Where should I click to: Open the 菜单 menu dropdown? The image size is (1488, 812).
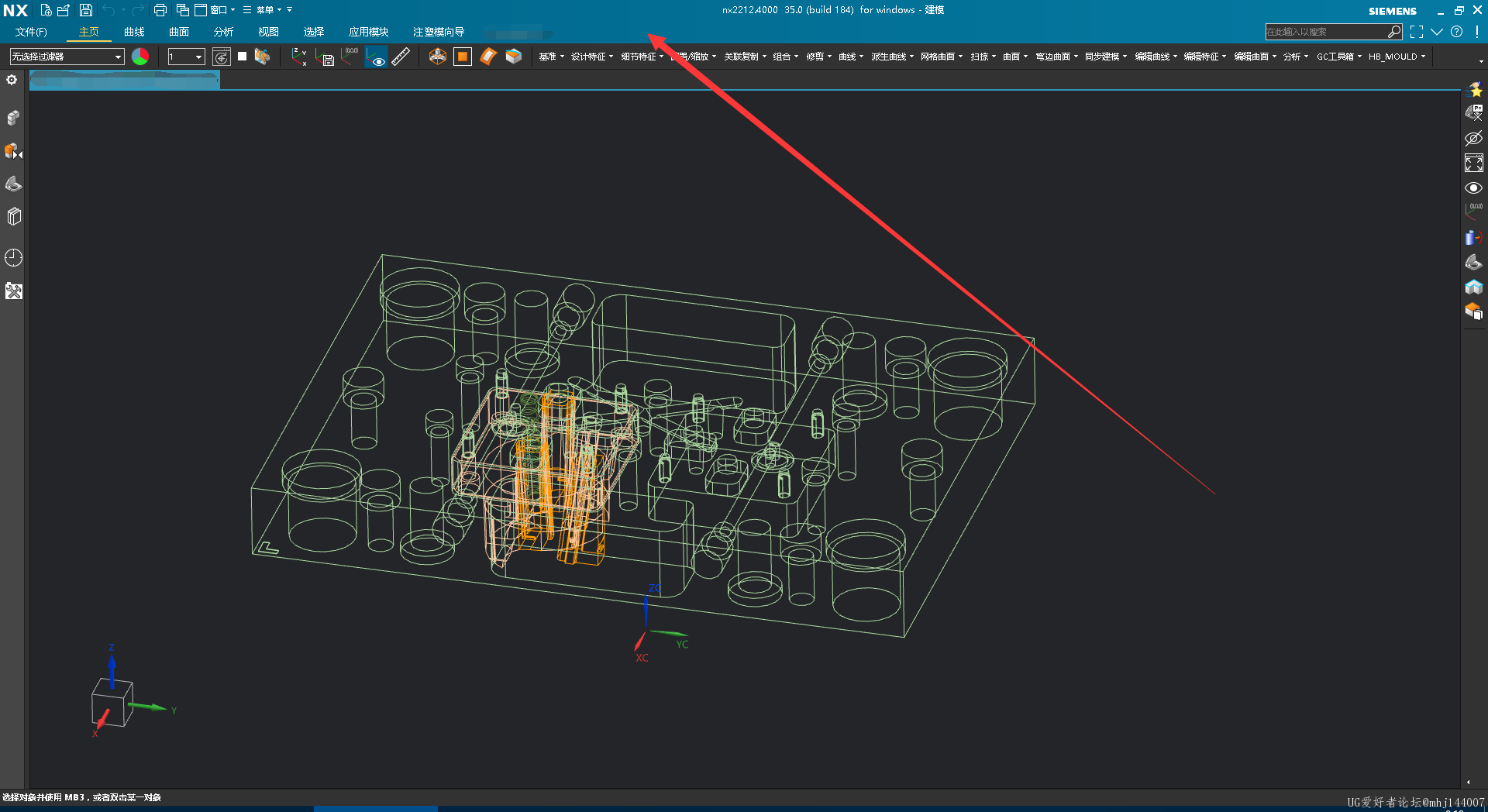coord(263,10)
